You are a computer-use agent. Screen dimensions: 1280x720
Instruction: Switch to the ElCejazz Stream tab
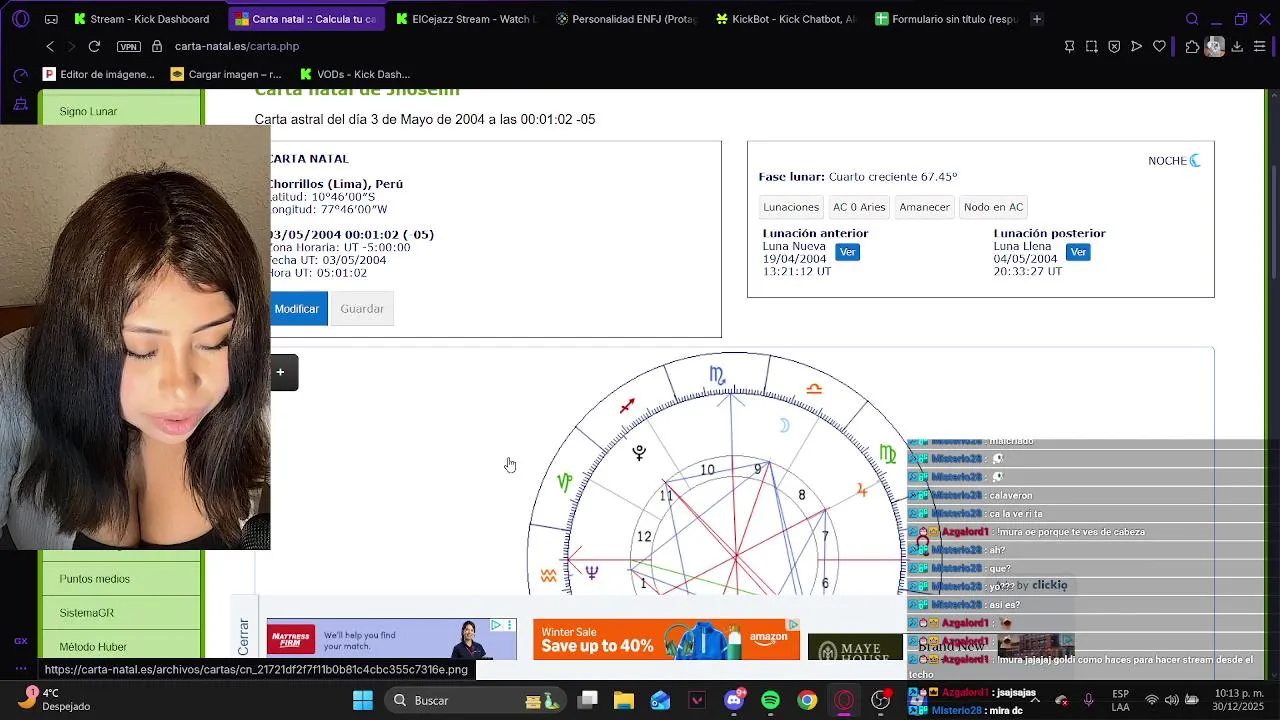[x=466, y=19]
